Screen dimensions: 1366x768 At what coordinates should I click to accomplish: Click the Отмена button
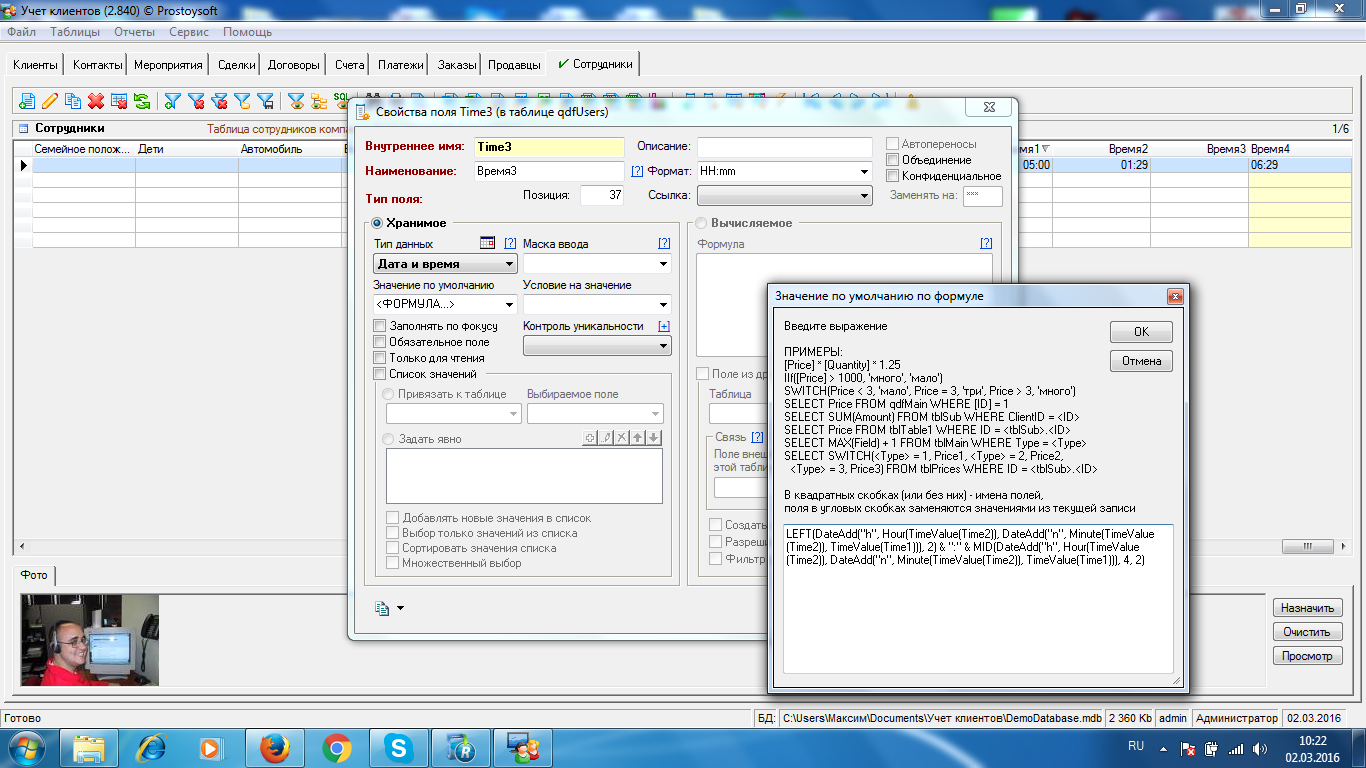pos(1141,361)
